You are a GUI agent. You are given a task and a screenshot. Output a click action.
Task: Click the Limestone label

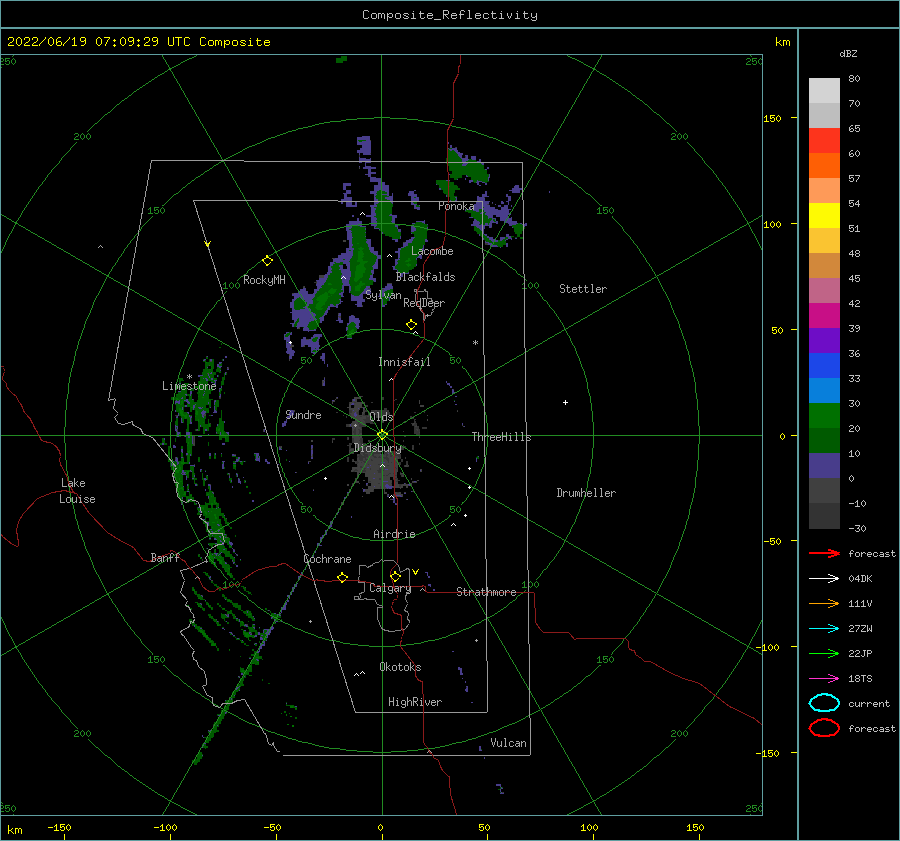189,386
